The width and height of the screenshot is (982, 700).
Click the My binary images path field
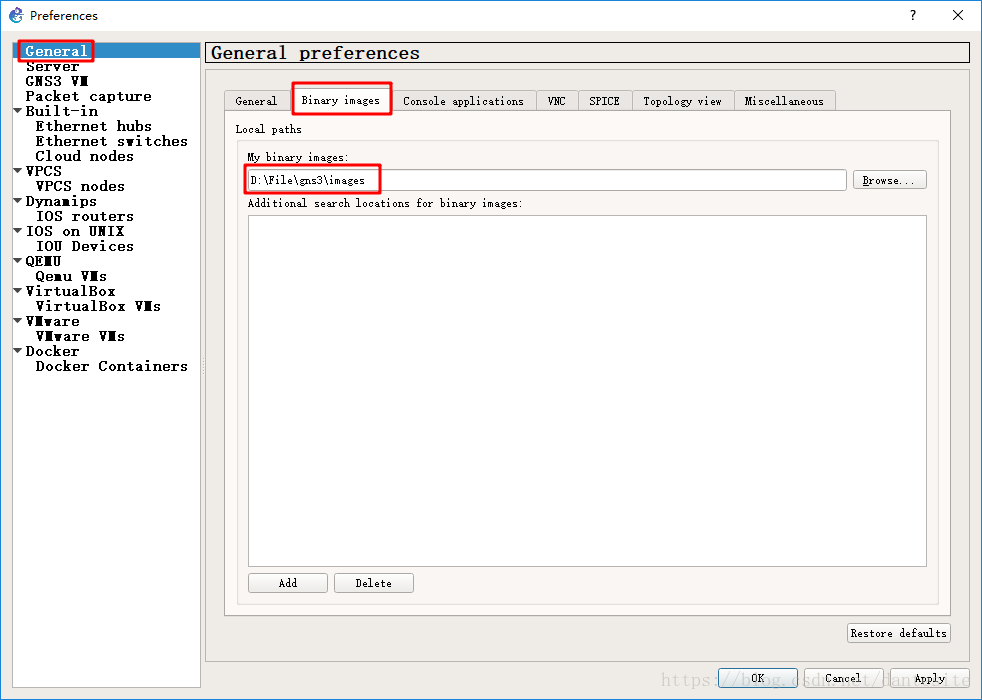pyautogui.click(x=547, y=180)
